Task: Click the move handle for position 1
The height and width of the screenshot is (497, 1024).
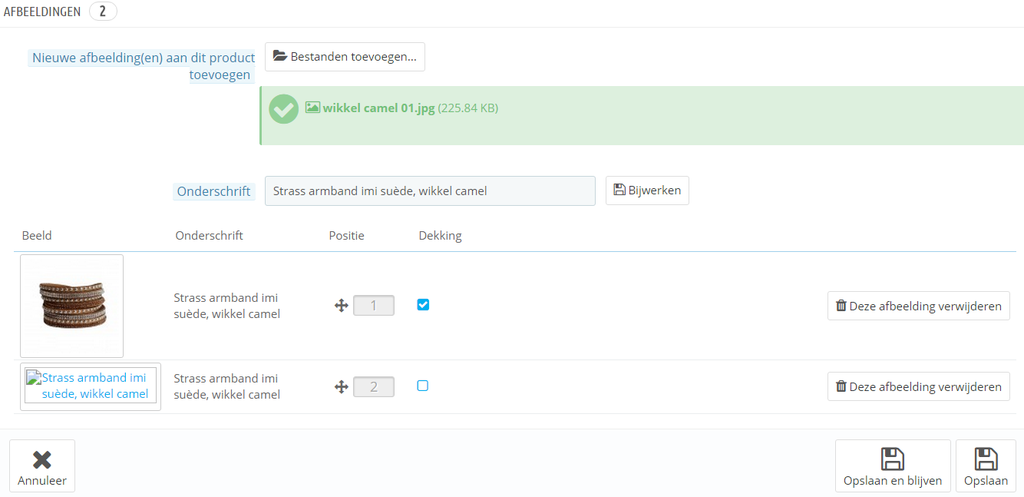Action: (x=341, y=305)
